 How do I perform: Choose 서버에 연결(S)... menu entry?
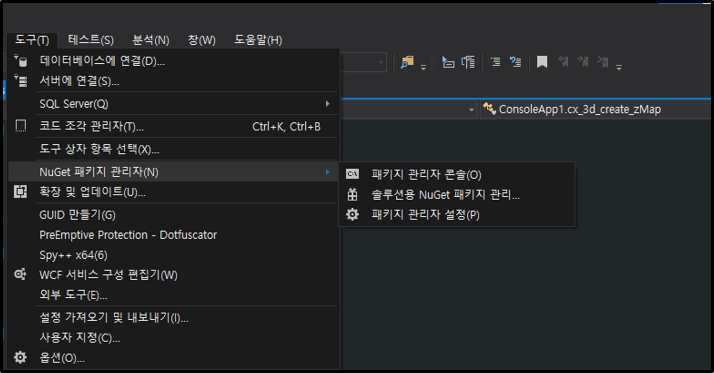click(173, 81)
